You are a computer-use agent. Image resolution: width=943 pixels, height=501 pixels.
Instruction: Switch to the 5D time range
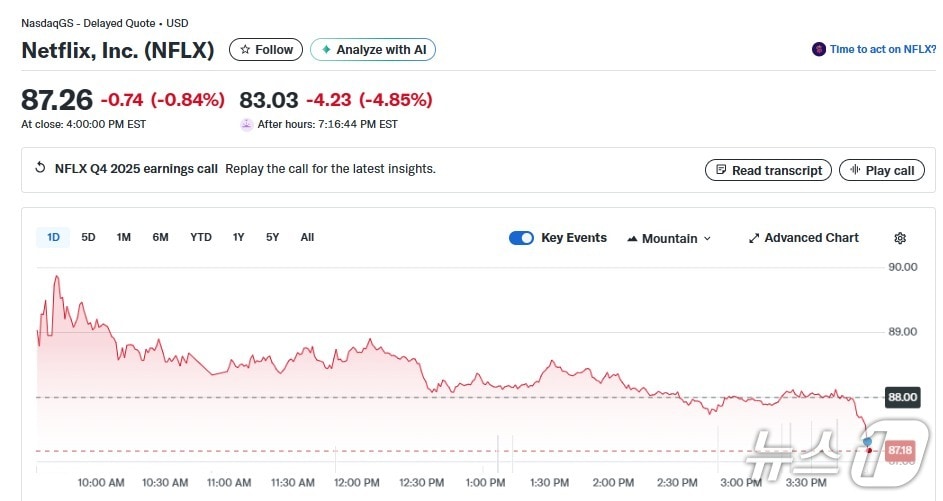click(88, 237)
